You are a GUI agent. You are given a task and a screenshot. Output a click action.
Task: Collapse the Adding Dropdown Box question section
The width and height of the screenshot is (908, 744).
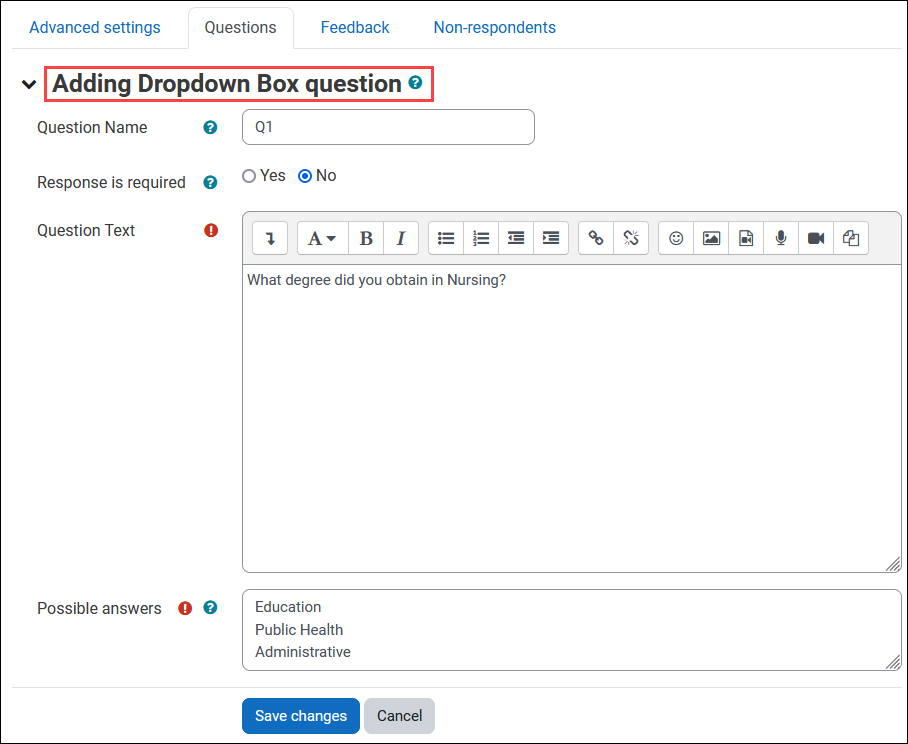click(x=28, y=84)
